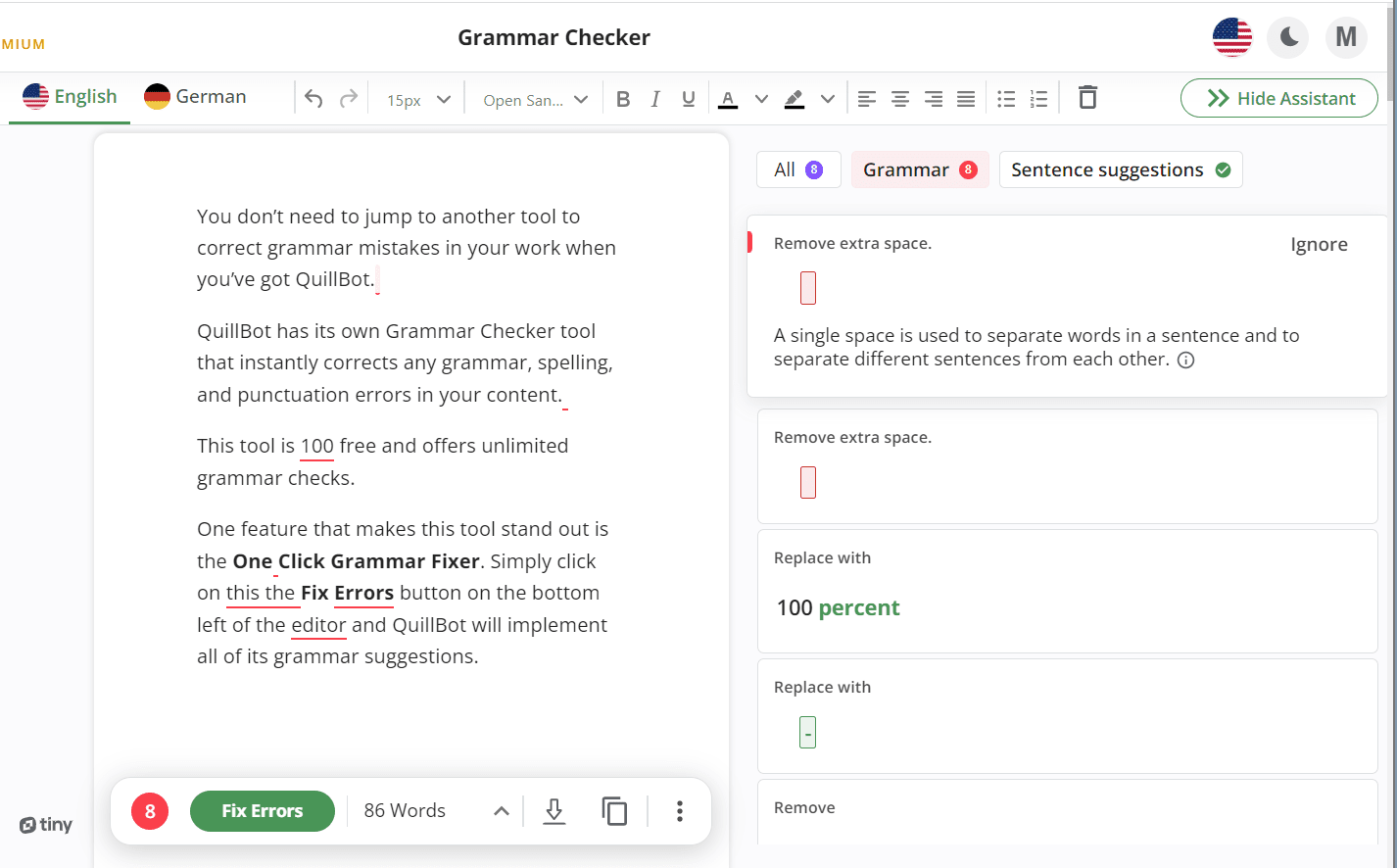The height and width of the screenshot is (868, 1397).
Task: Select the Grammar suggestions tab
Action: 920,169
